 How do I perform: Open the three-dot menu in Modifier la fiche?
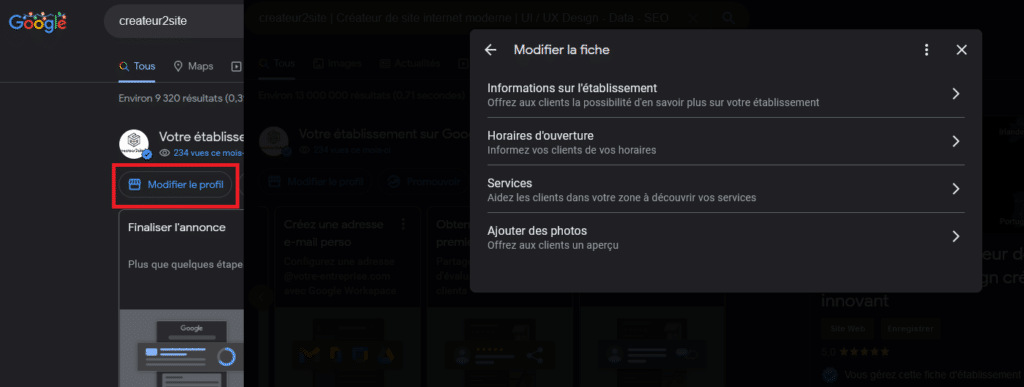[x=926, y=50]
